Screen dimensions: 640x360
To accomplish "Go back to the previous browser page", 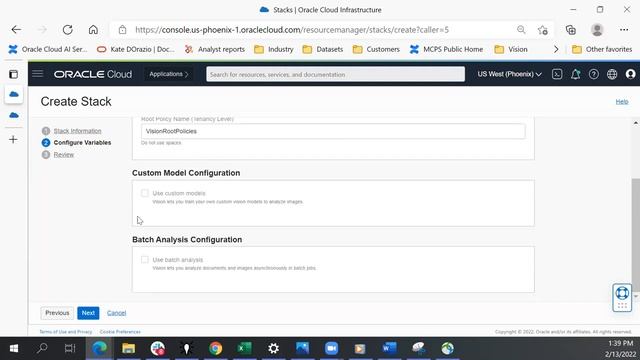I will 16,29.
